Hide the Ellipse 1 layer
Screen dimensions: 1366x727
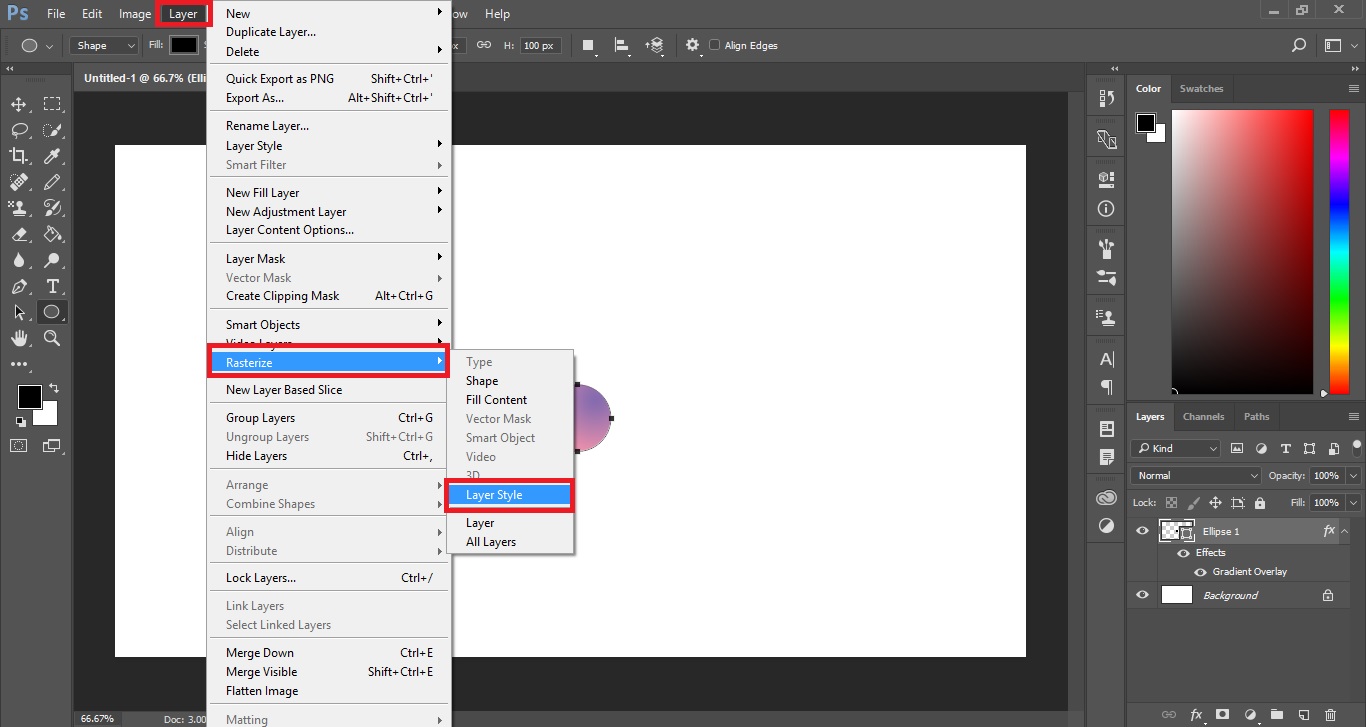coord(1142,531)
